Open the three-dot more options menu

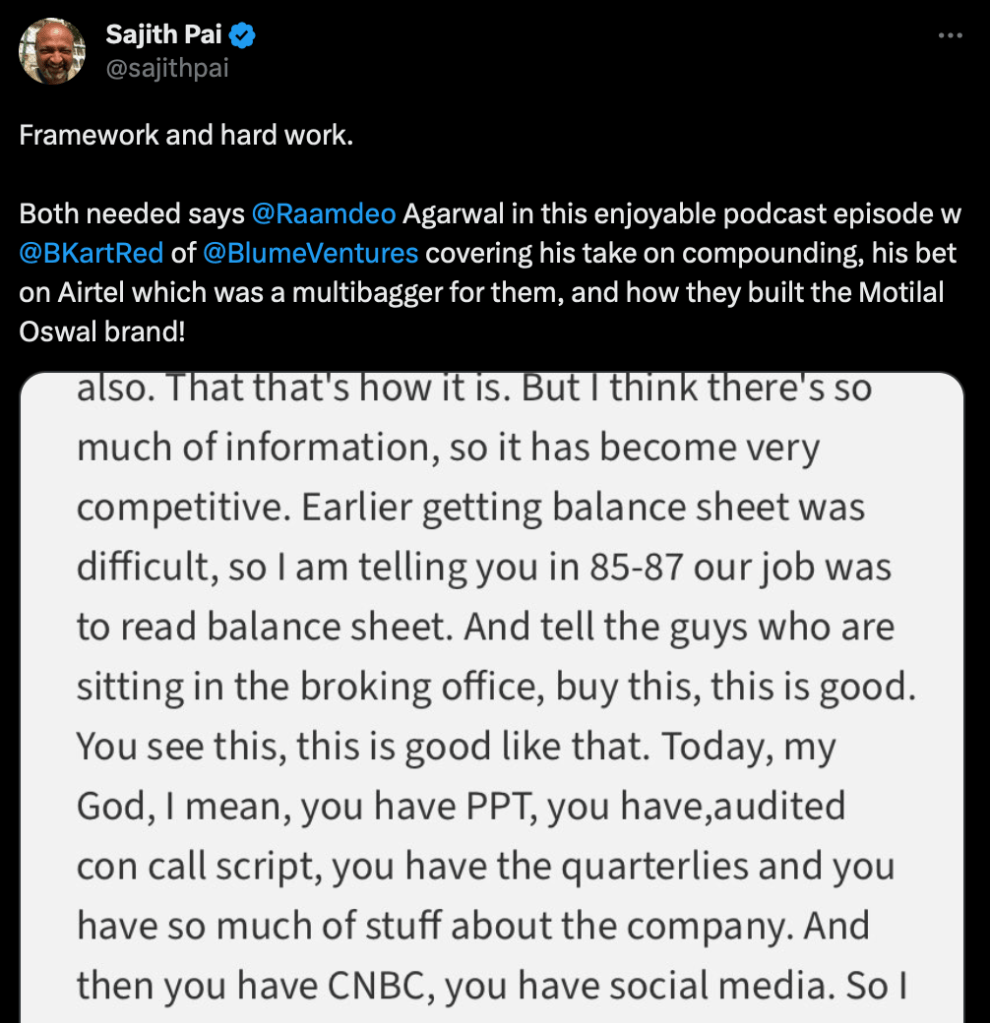tap(949, 35)
